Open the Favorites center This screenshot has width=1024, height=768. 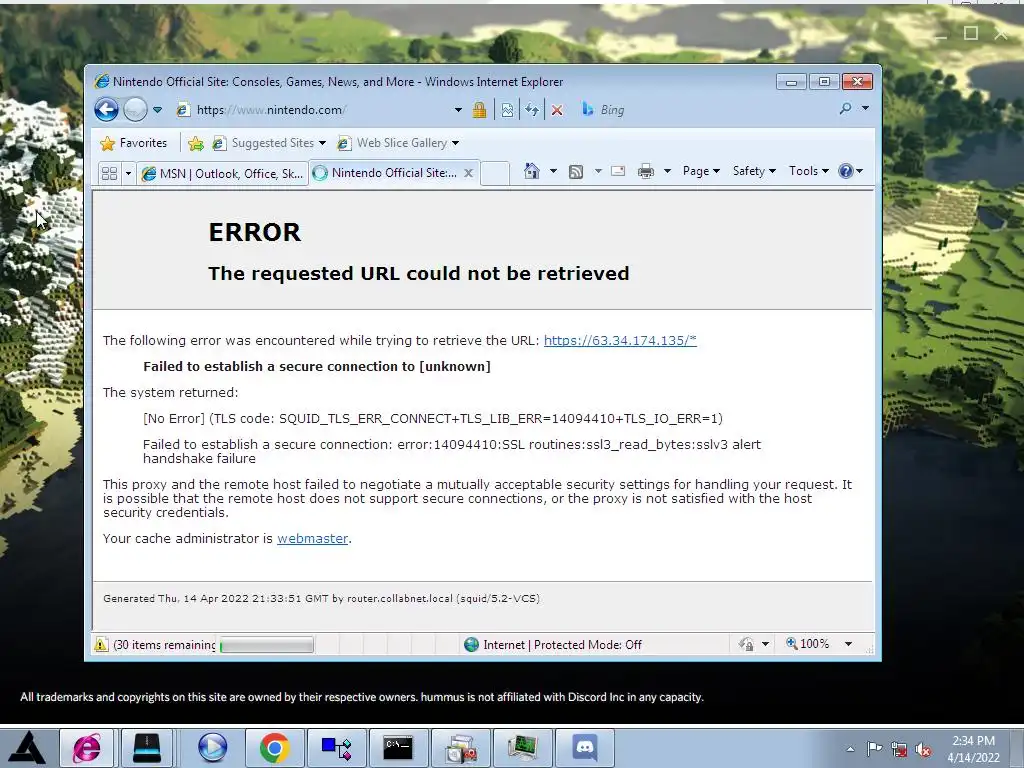click(134, 143)
